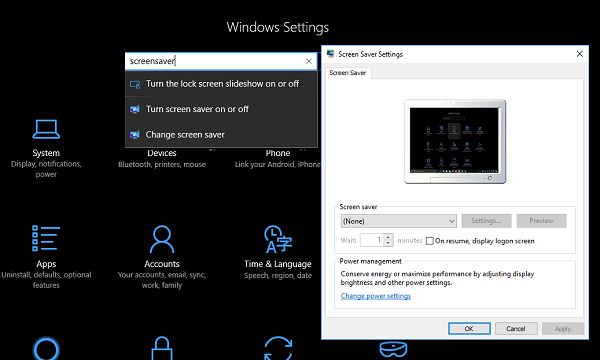Click the icon beside Turn screen saver on or off
The image size is (600, 360).
135,109
